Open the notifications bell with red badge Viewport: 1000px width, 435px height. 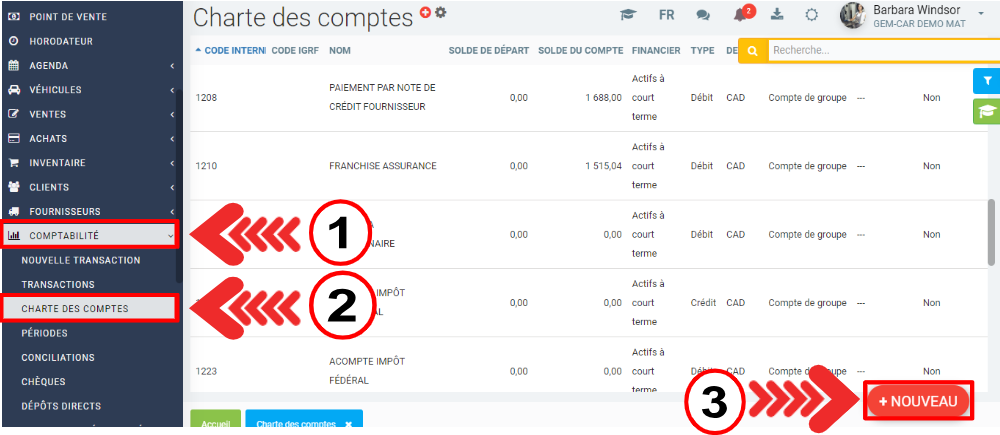(741, 15)
